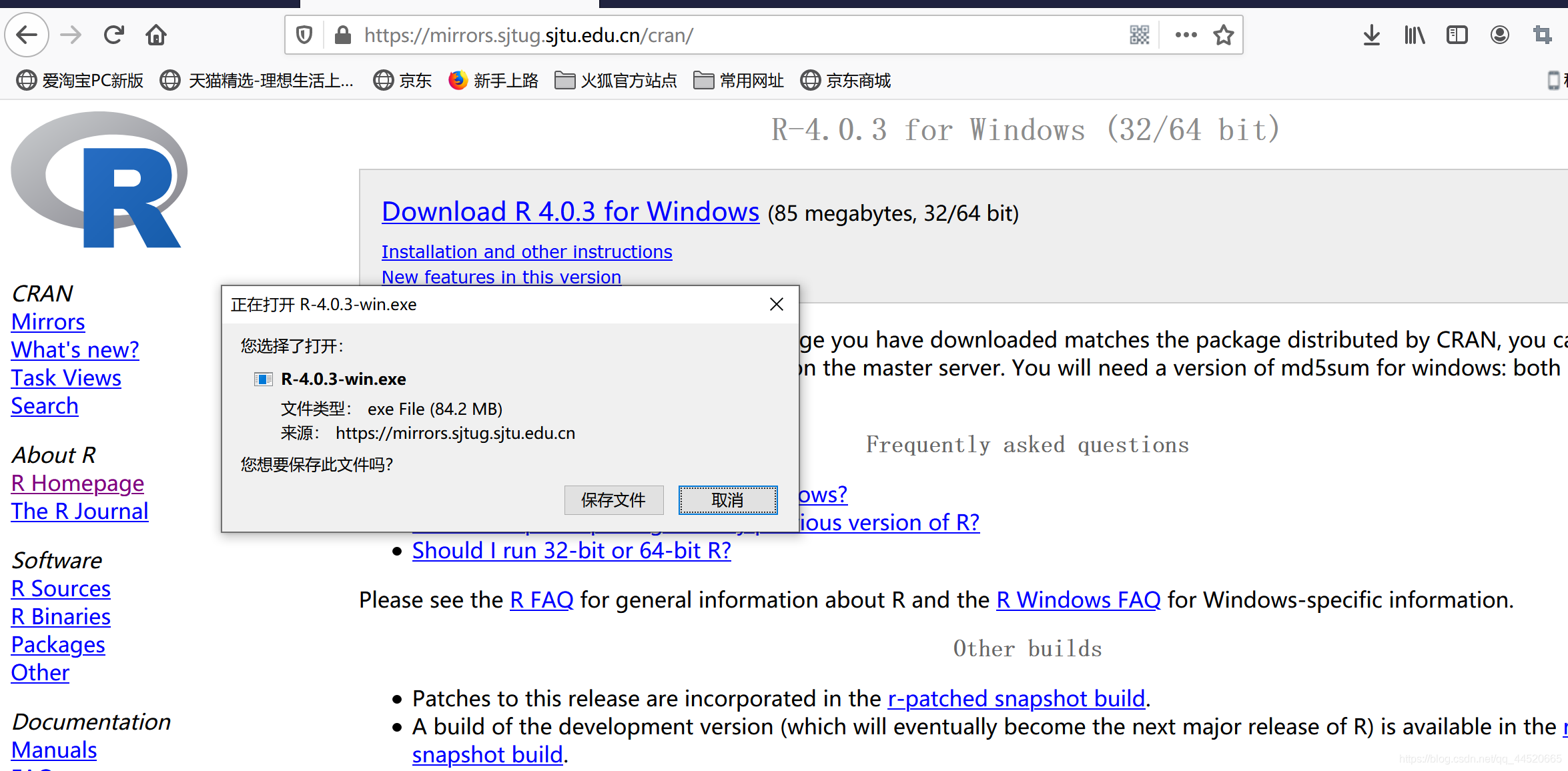This screenshot has width=1568, height=771.
Task: Bookmark this page with the star icon
Action: (1223, 35)
